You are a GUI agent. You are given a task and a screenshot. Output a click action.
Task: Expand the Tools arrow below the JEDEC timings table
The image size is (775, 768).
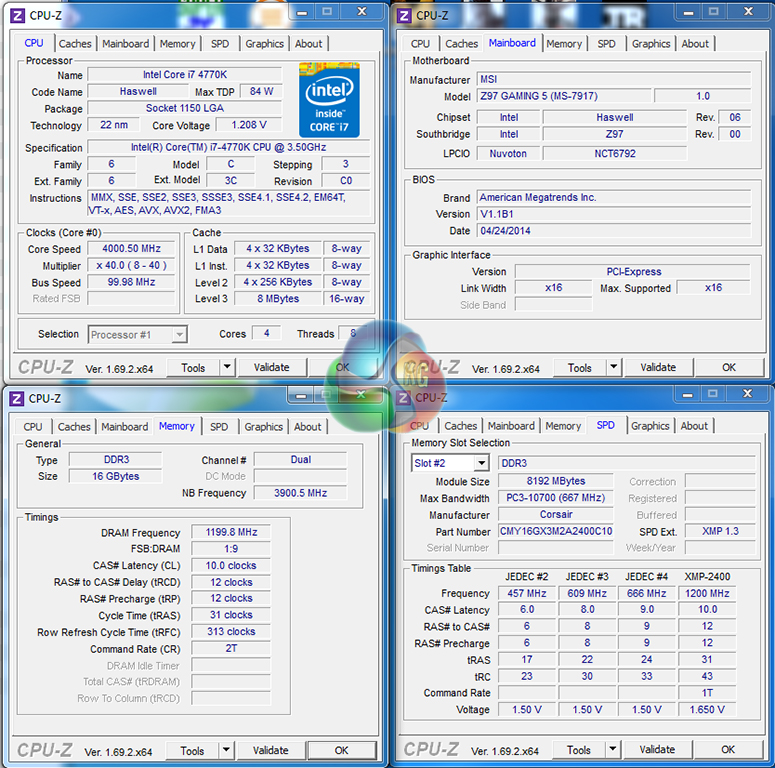tap(613, 750)
